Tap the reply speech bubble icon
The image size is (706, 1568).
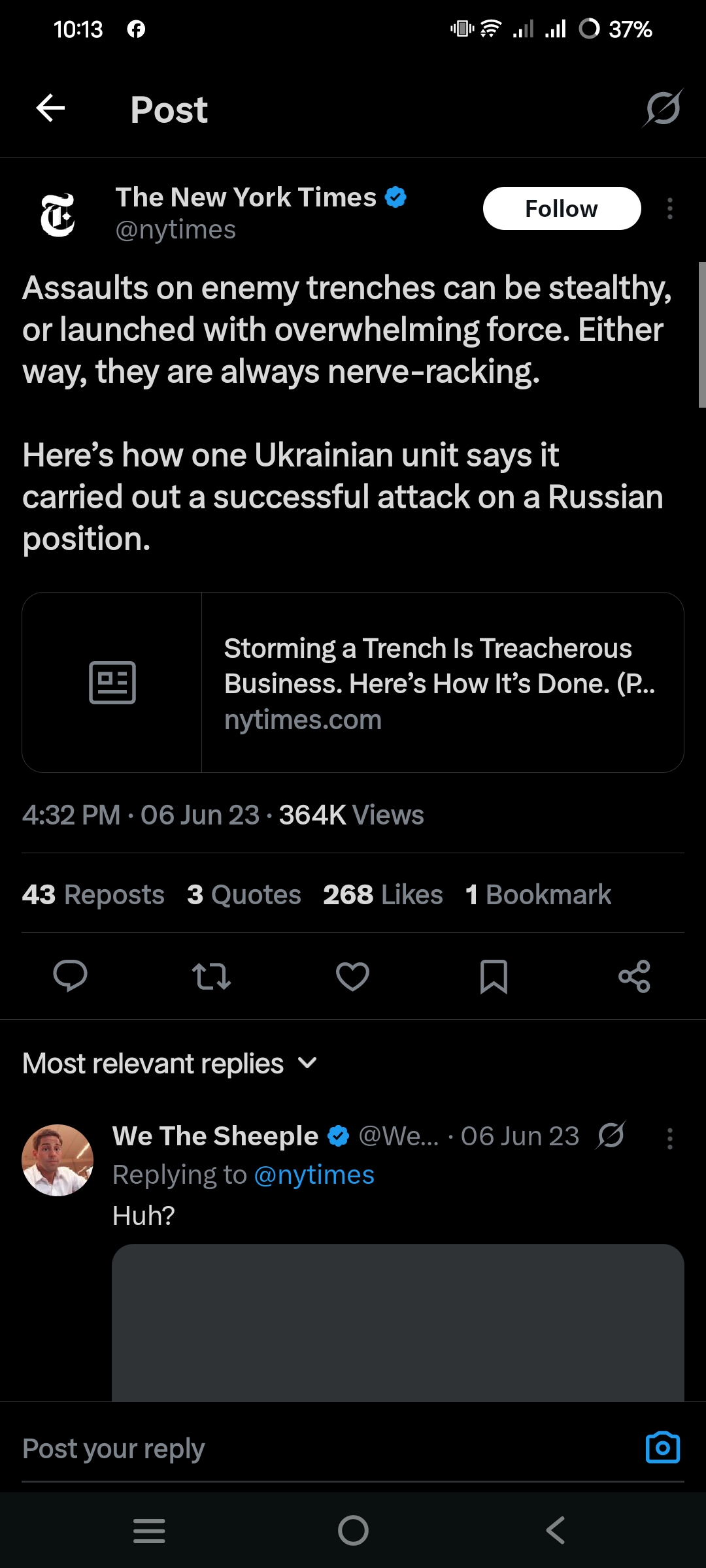(70, 977)
